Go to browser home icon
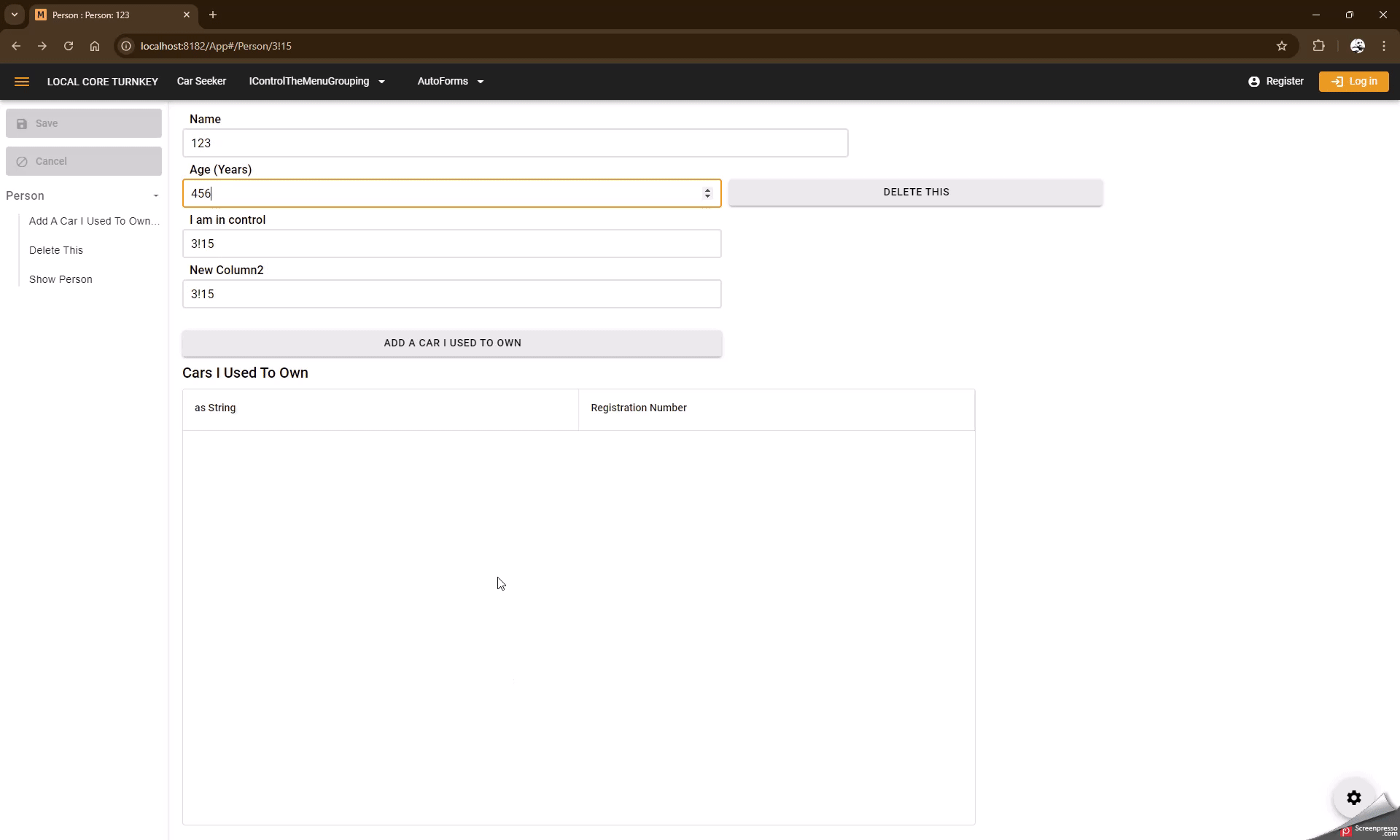Viewport: 1400px width, 840px height. [95, 46]
